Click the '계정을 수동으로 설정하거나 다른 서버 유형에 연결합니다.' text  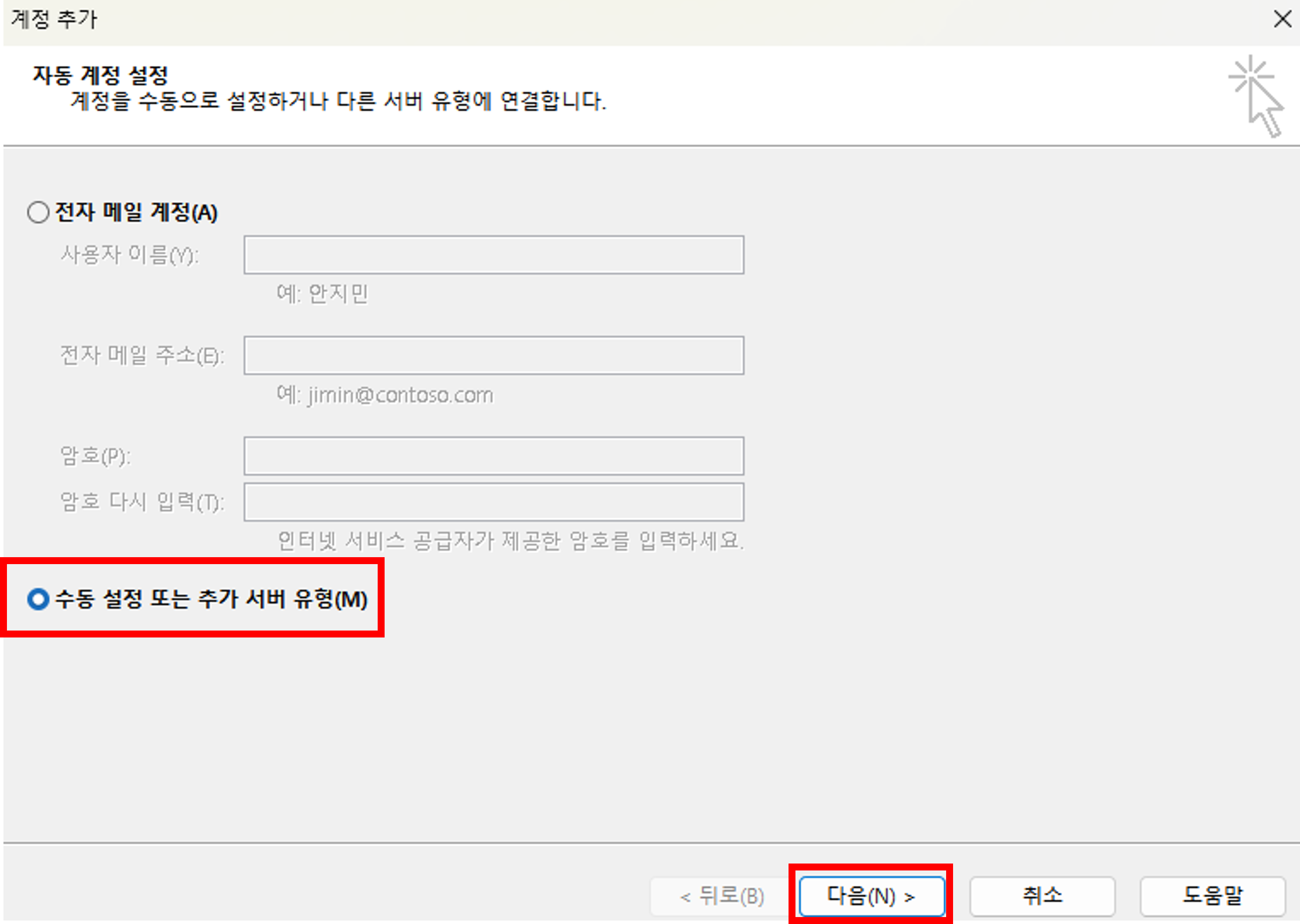339,101
